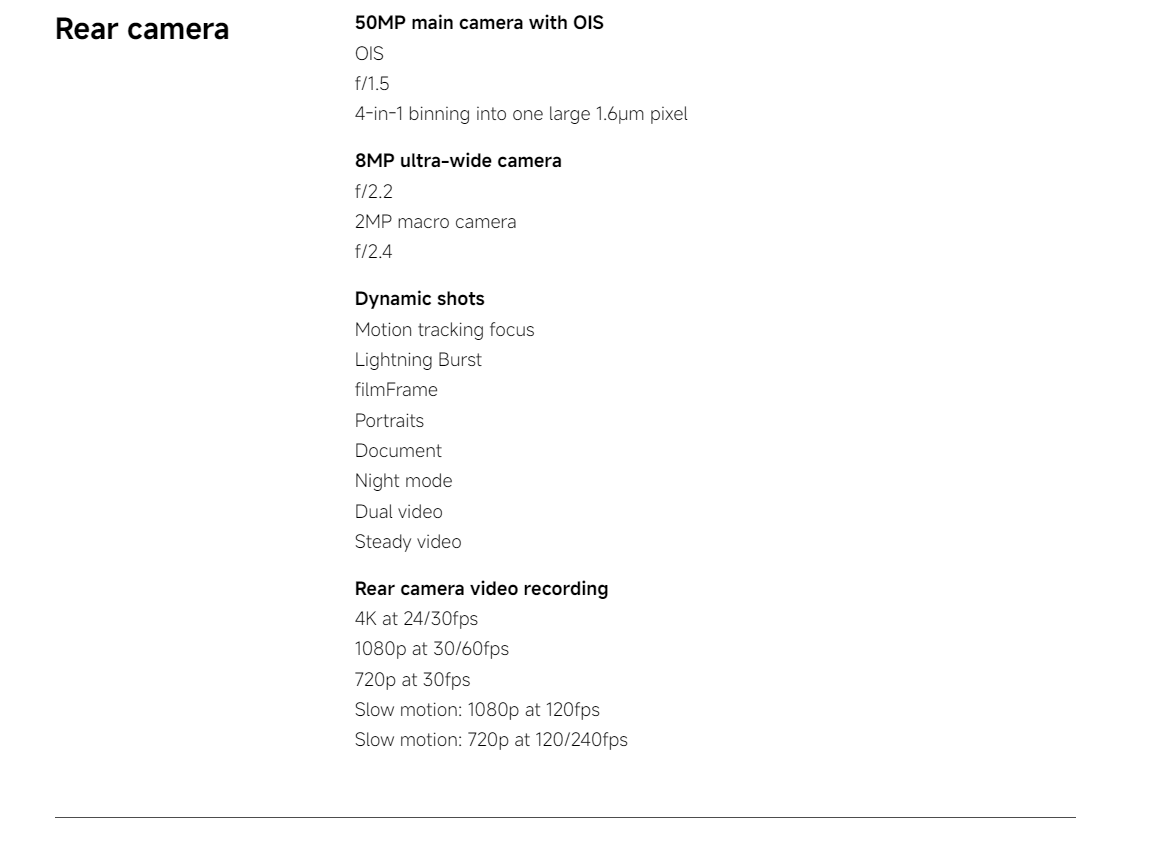Screen dimensions: 1165x845
Task: Click the f/1.5 aperture text
Action: click(372, 84)
